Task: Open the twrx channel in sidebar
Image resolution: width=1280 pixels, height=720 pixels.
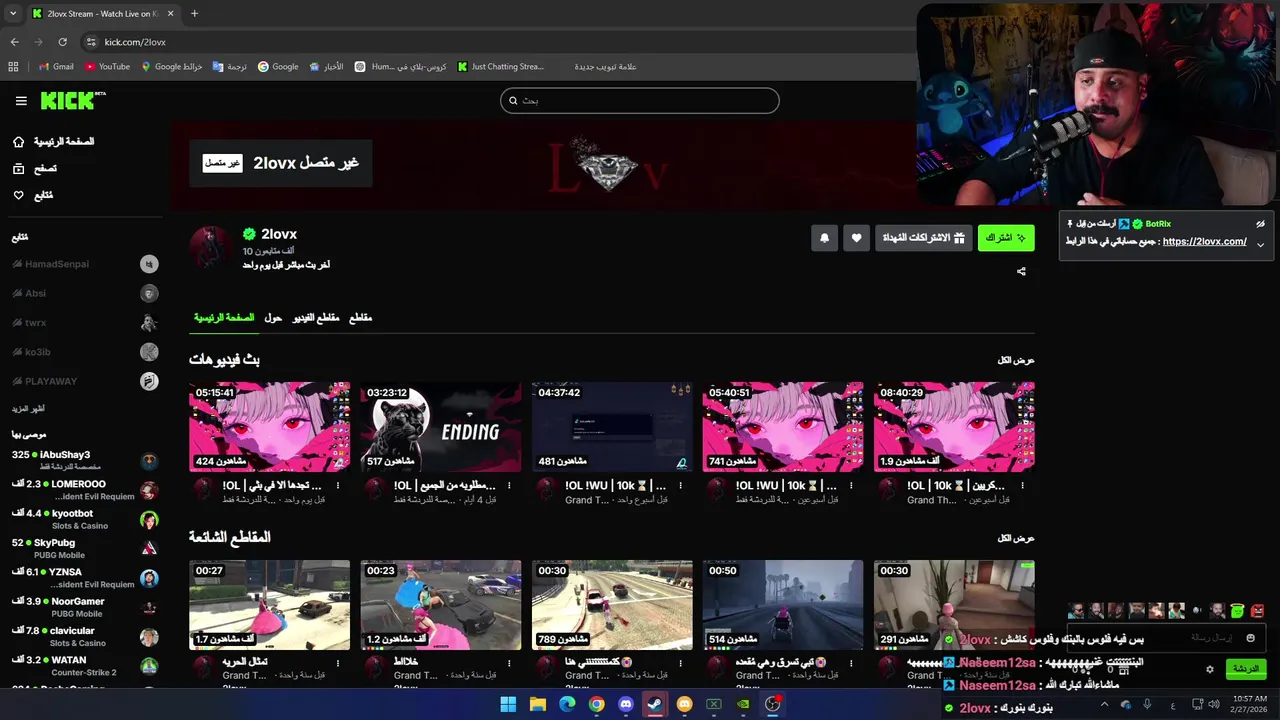Action: coord(85,323)
